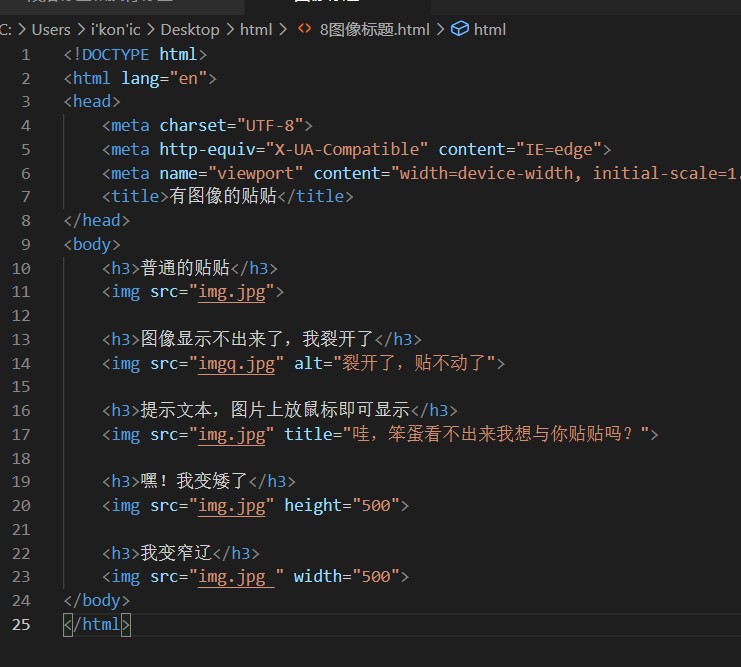Click the cube symbol icon in breadcrumb
Screen dimensions: 741x667
pyautogui.click(x=460, y=29)
